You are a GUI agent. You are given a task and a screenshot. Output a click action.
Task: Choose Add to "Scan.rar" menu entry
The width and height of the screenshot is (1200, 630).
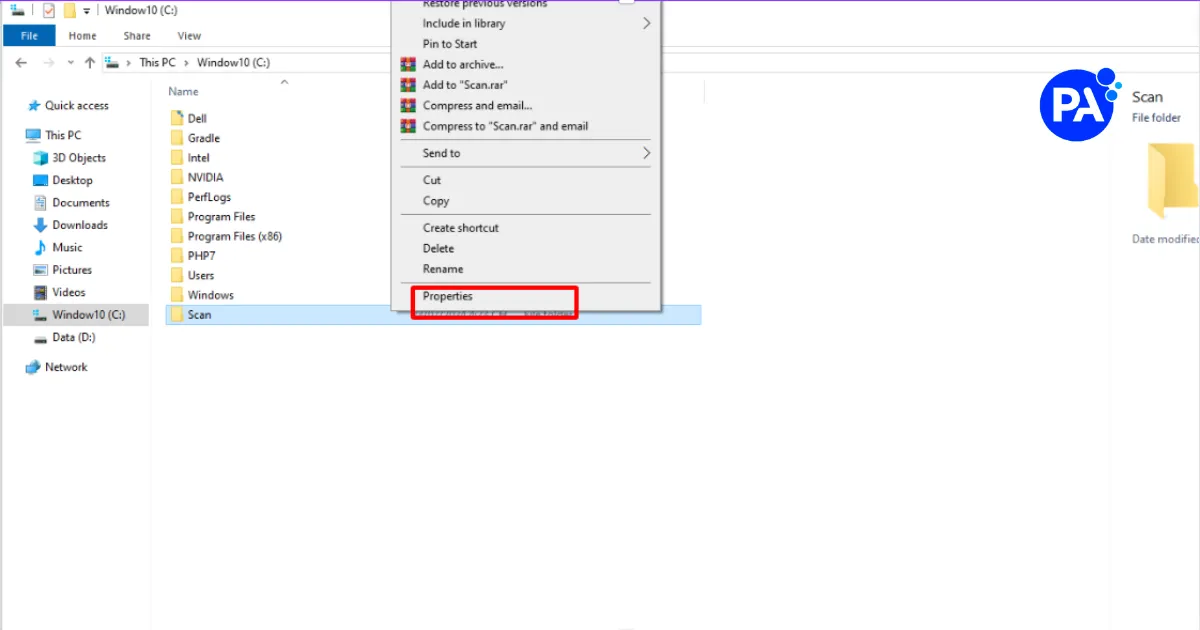[x=525, y=85]
